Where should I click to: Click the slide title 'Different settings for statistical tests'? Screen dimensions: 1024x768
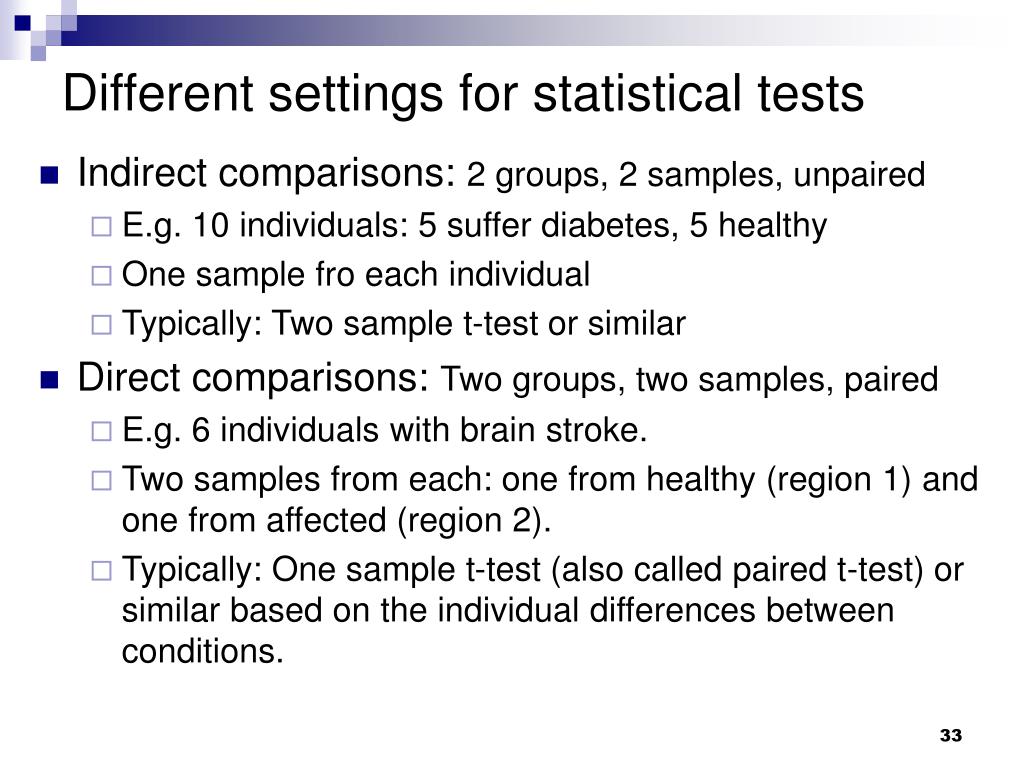[x=463, y=94]
